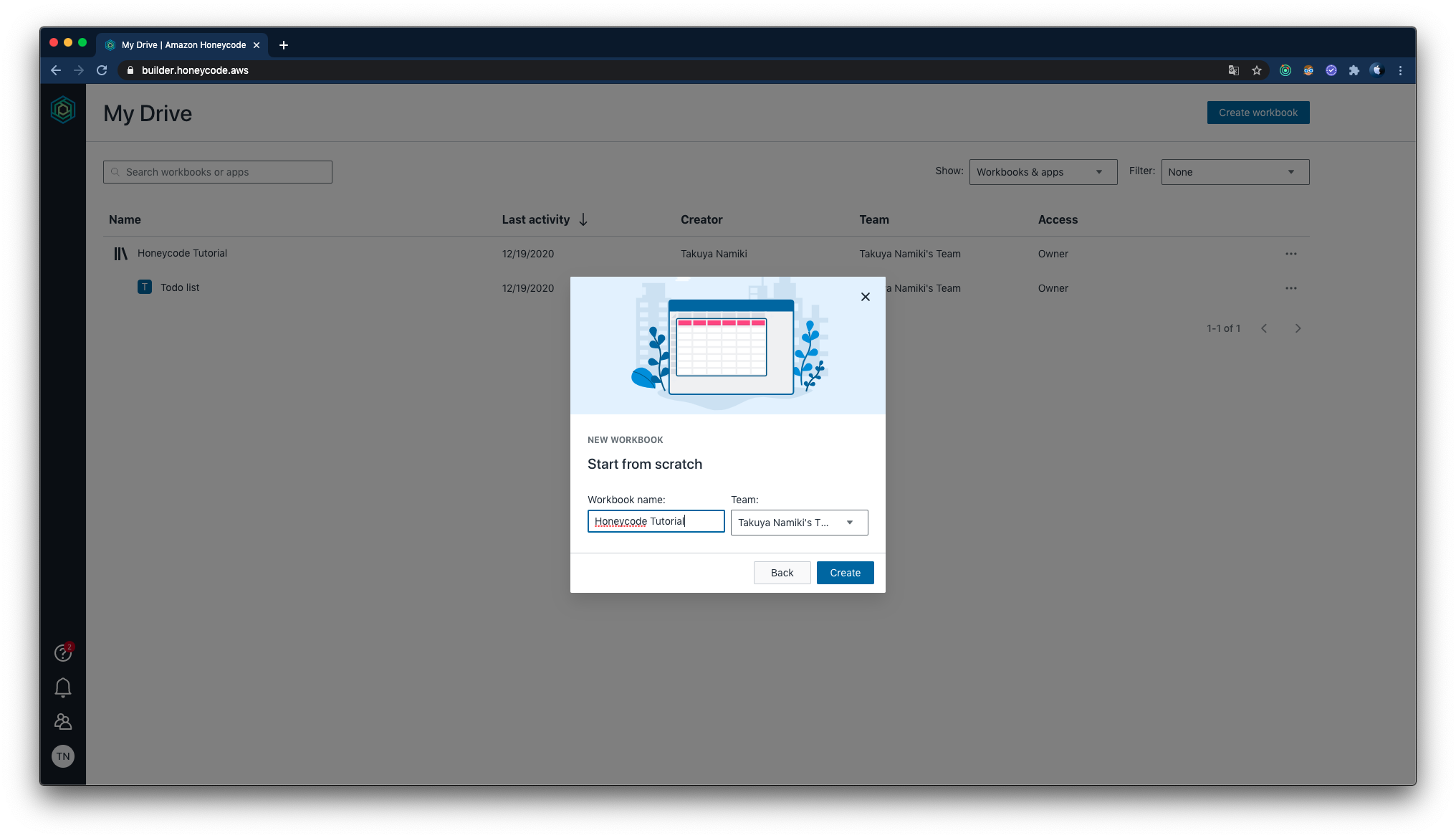Click the browser address bar URL
The image size is (1456, 838).
tap(195, 70)
